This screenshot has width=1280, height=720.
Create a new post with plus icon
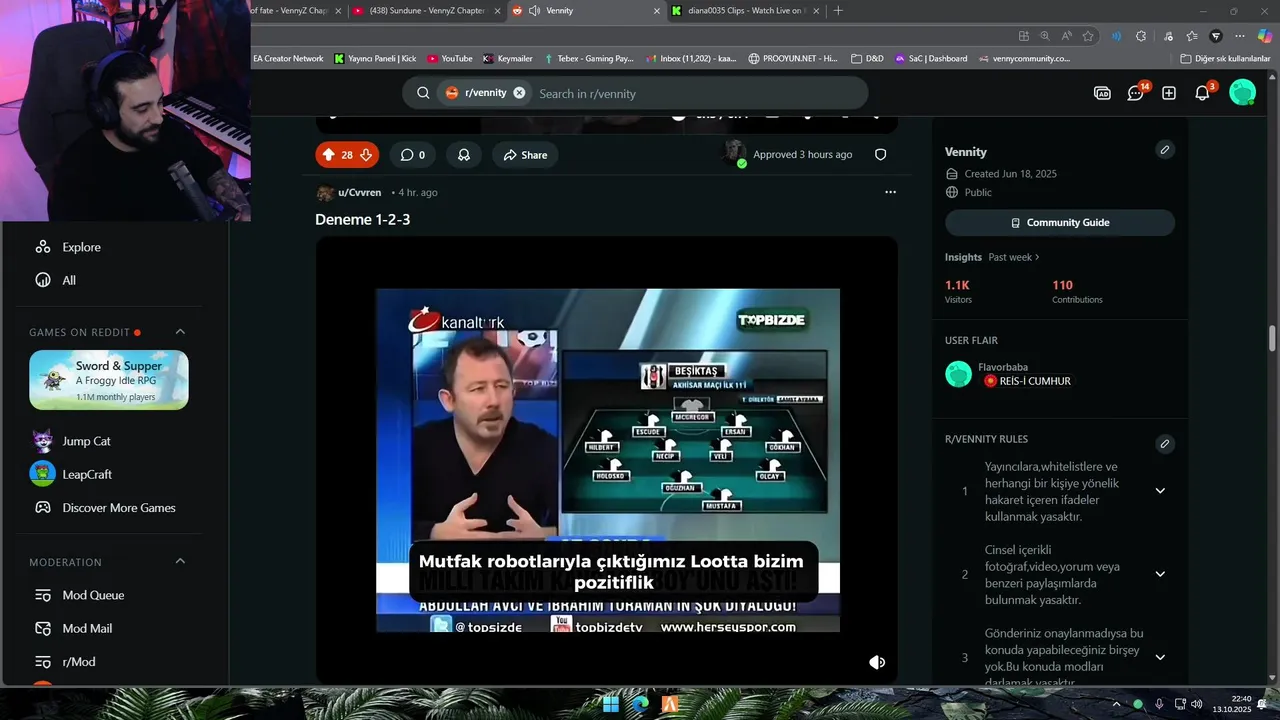point(1169,93)
